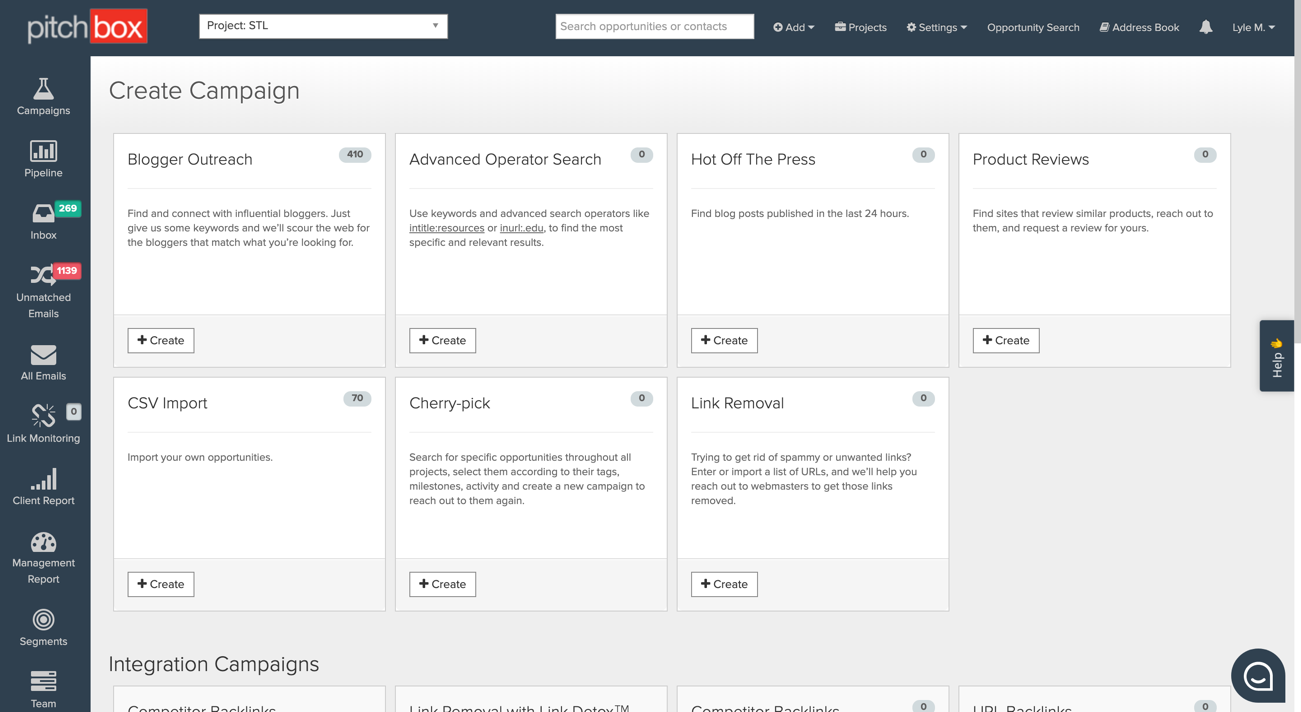
Task: Click the Blogger Outreach card title
Action: point(190,159)
